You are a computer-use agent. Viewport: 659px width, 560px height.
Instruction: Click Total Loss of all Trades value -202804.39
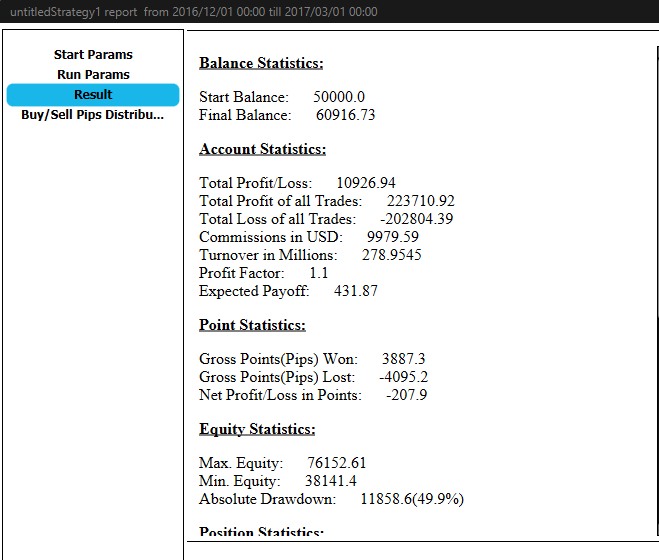416,219
